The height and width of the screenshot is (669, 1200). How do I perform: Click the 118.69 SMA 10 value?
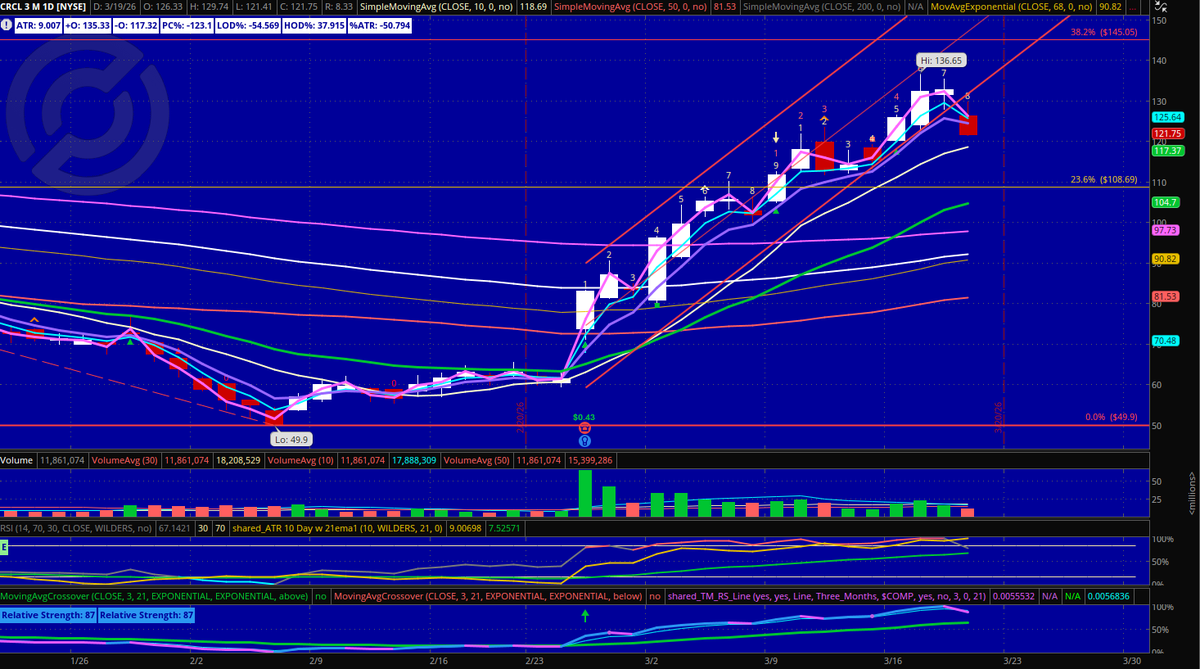(x=534, y=7)
